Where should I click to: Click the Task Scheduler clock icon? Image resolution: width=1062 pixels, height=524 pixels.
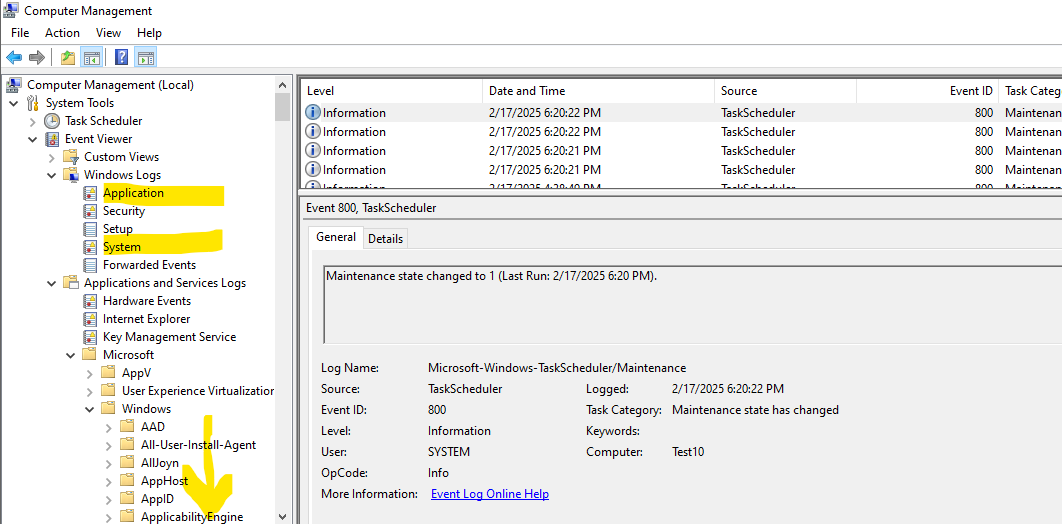click(51, 121)
